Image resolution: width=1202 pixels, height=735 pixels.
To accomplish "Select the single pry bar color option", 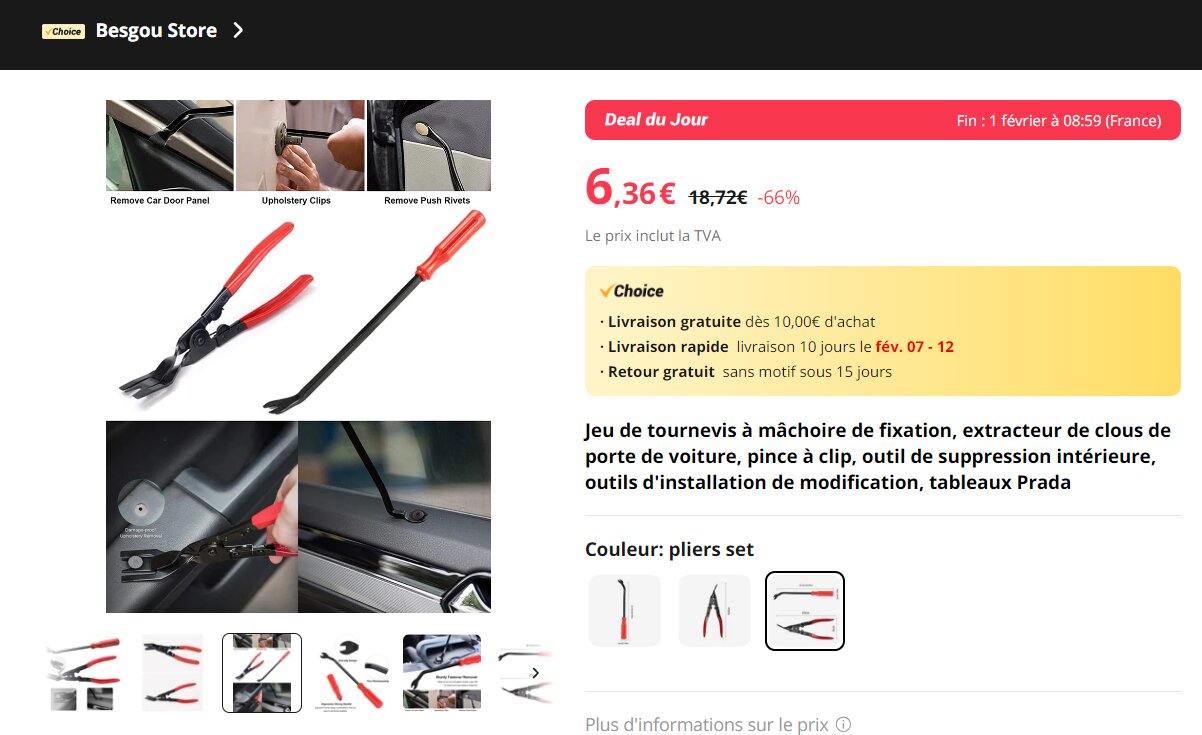I will 624,610.
